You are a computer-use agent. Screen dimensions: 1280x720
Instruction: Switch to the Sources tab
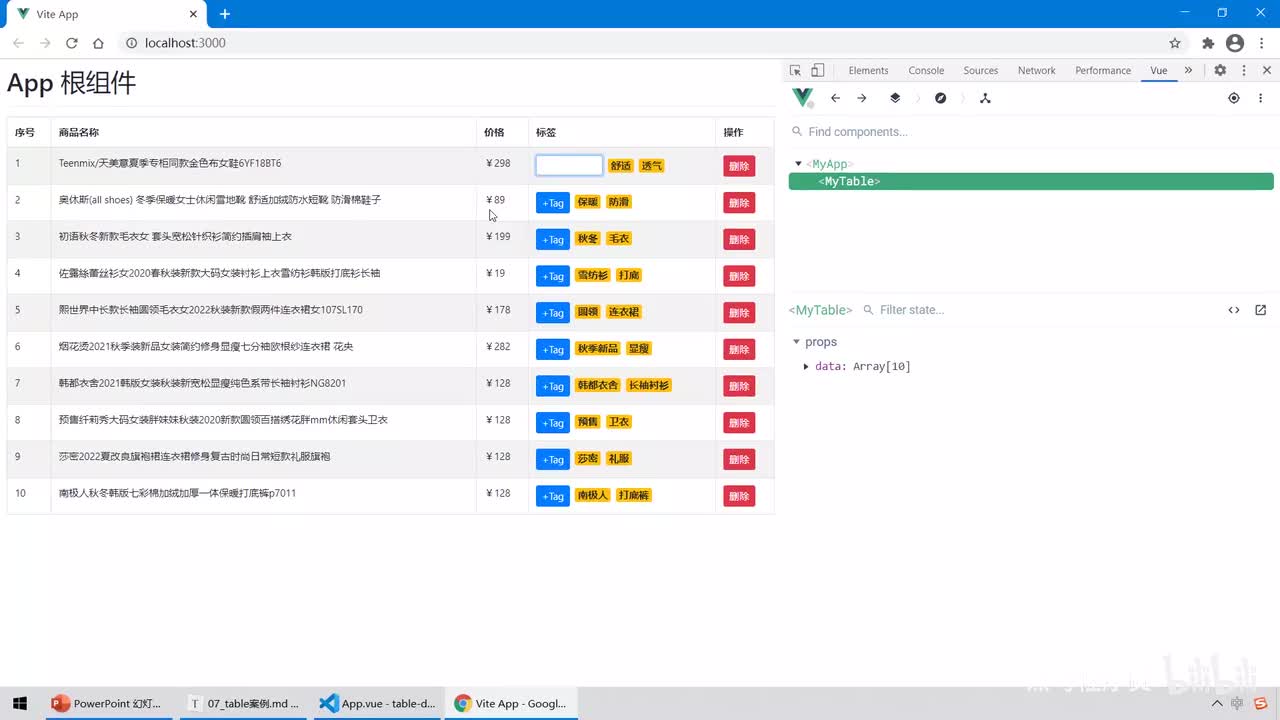coord(981,70)
